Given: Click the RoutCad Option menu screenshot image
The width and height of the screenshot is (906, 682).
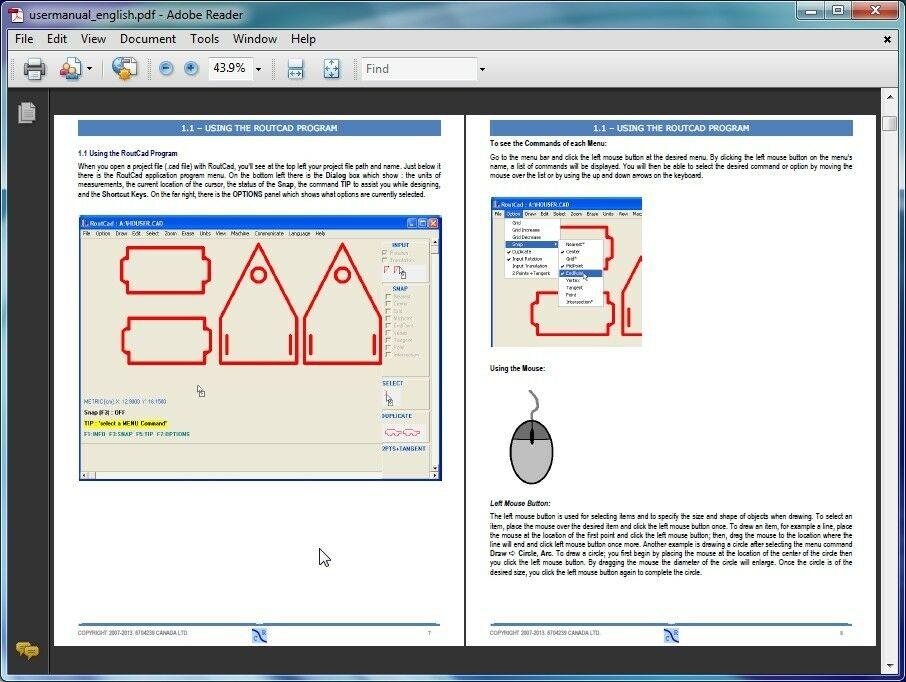Looking at the screenshot, I should pyautogui.click(x=566, y=272).
